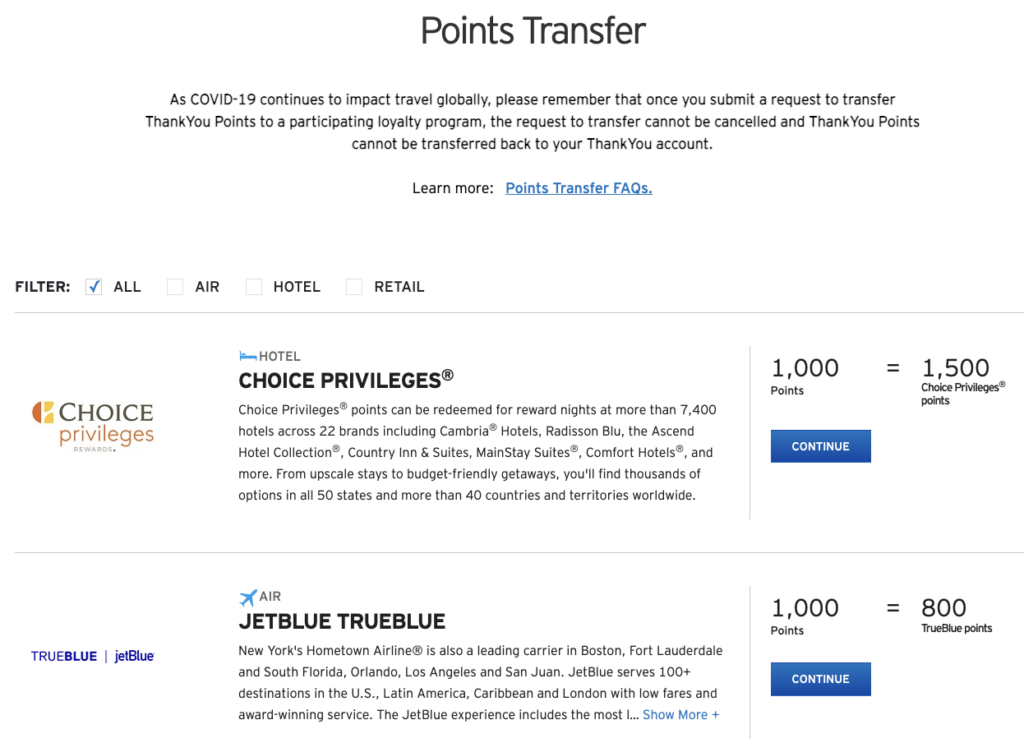Select the CHOICE PRIVILEGES heading
Viewport: 1024px width, 743px height.
coord(345,380)
